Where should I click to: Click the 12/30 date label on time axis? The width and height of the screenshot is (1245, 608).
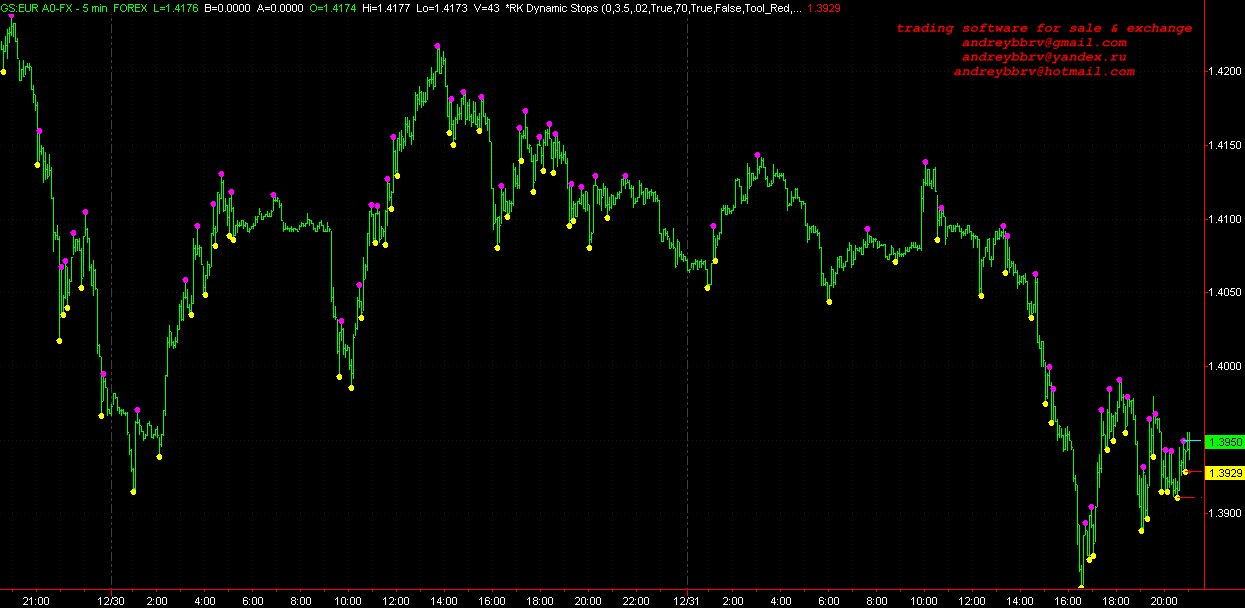pyautogui.click(x=111, y=600)
